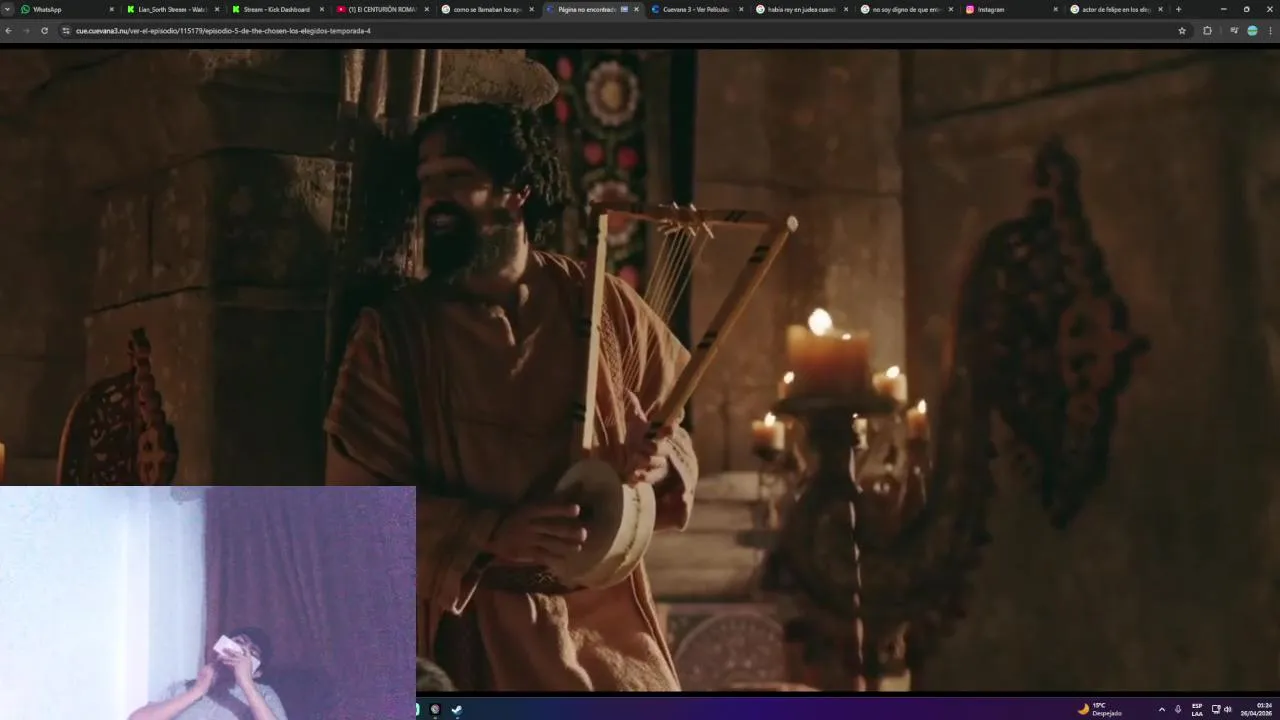This screenshot has height=720, width=1280.
Task: Go forward to the next page
Action: [26, 31]
